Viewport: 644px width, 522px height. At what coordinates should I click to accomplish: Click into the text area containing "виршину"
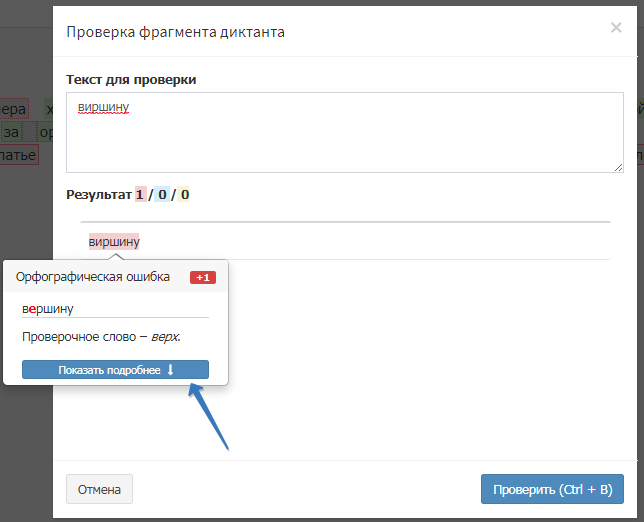[344, 132]
